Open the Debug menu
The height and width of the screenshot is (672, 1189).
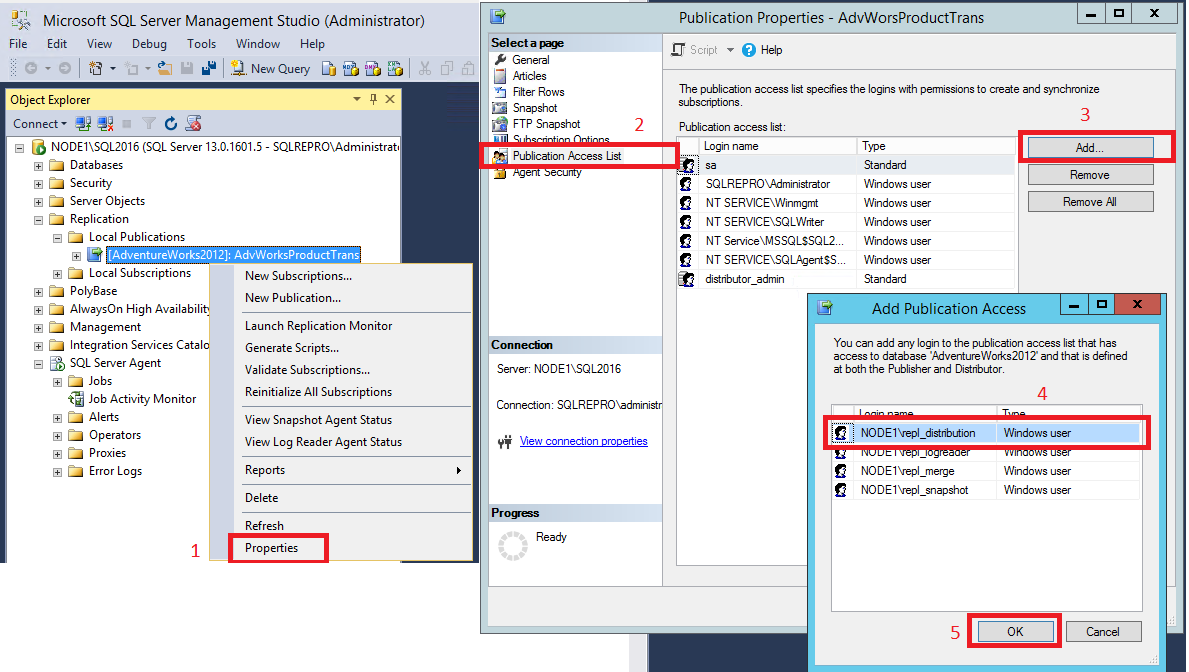click(148, 43)
